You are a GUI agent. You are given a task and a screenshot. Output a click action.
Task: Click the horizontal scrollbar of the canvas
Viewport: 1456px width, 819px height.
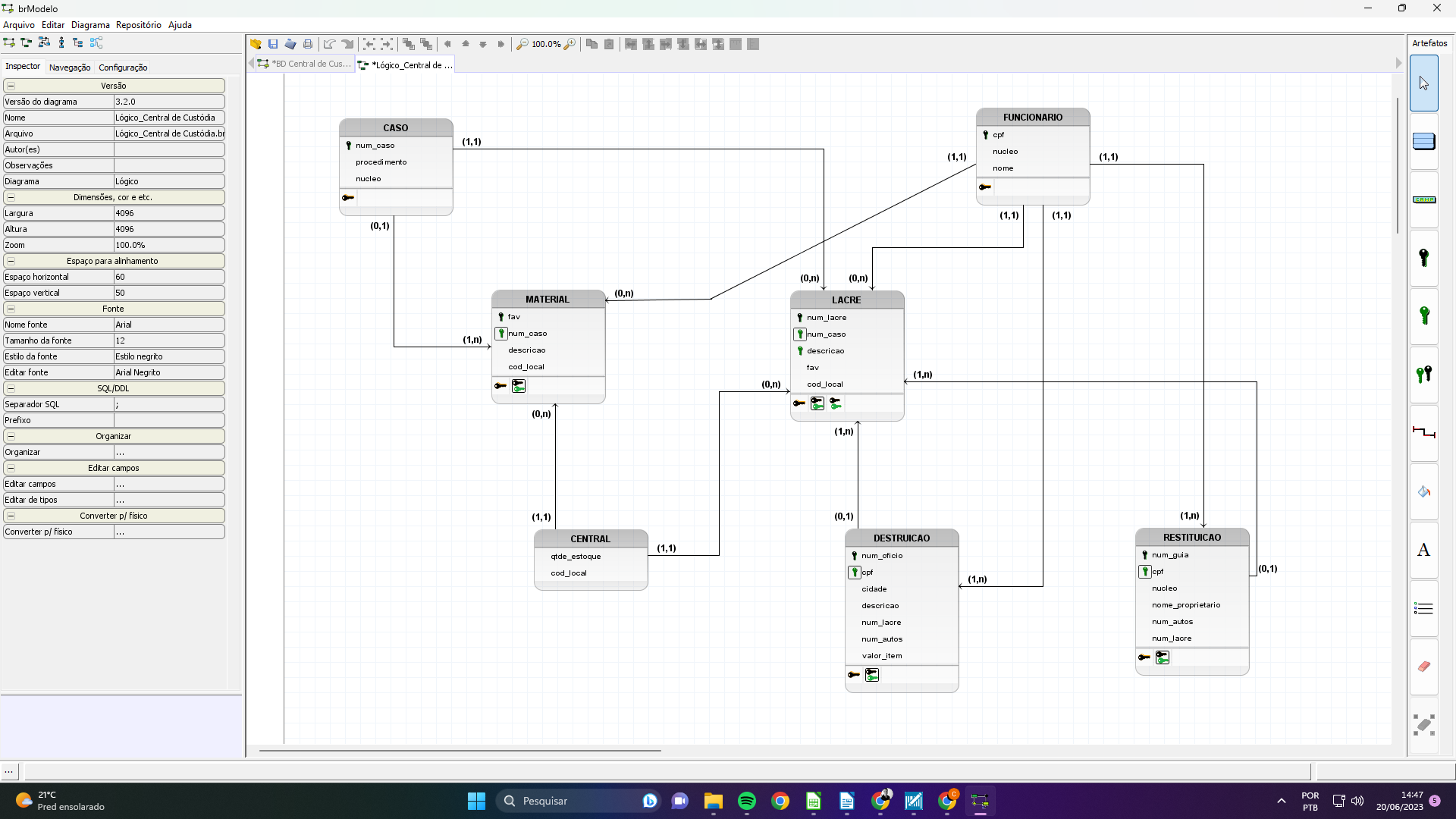coord(460,751)
